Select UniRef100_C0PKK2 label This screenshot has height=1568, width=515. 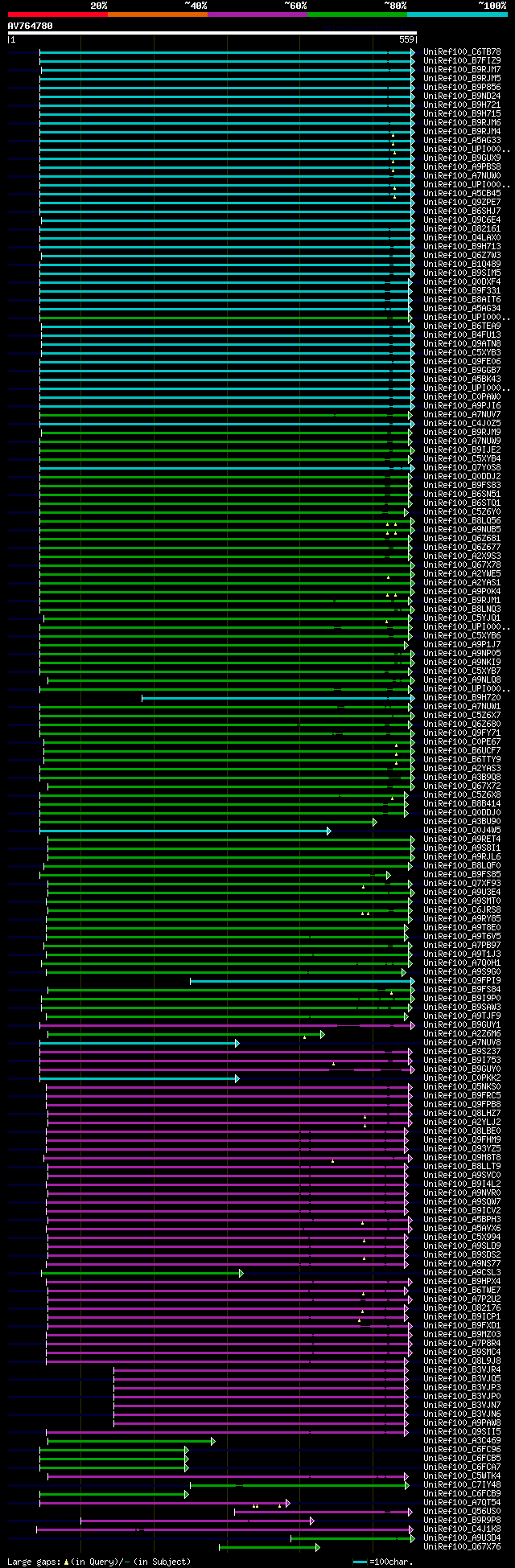tap(462, 1078)
